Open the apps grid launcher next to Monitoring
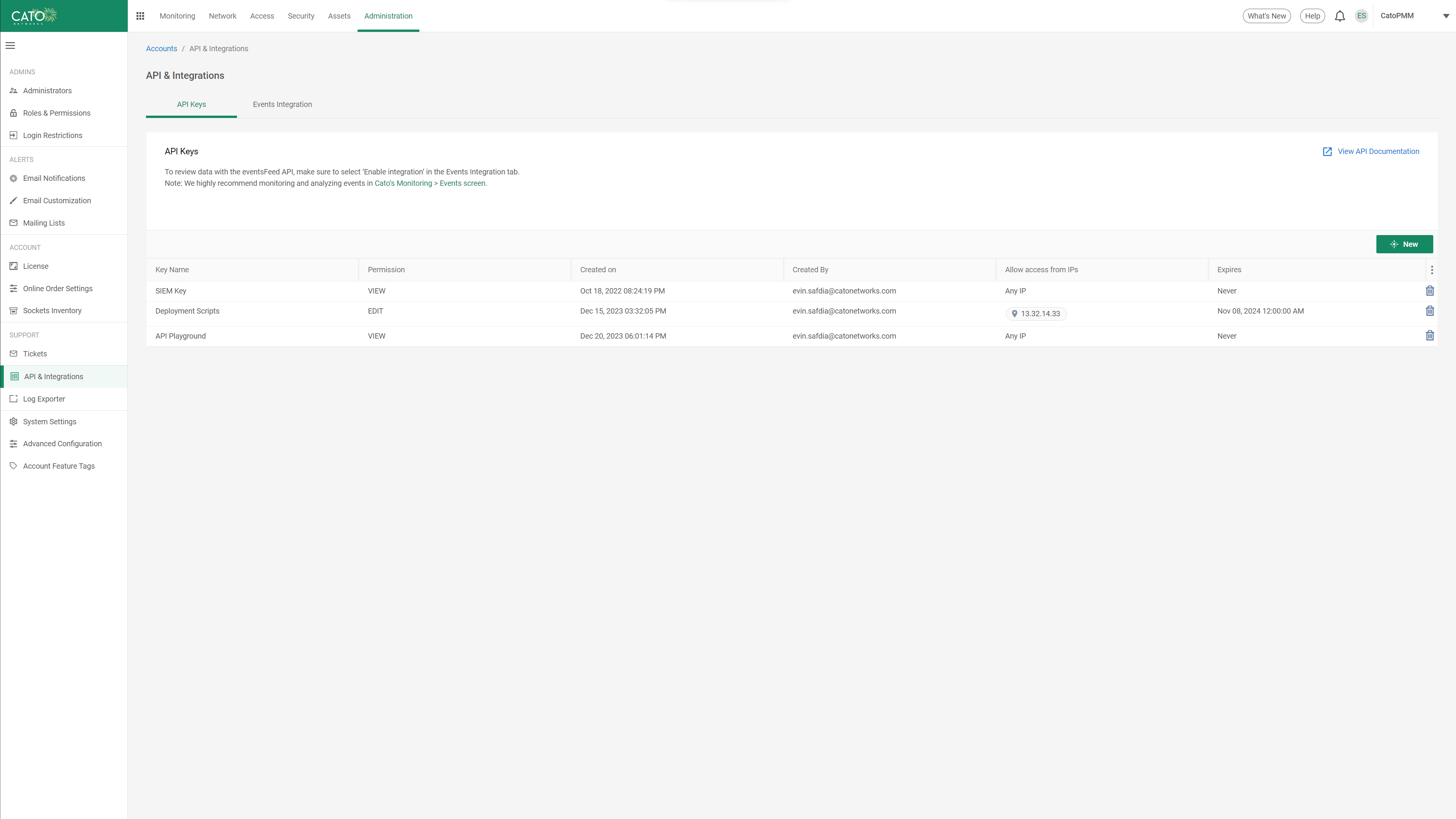Viewport: 1456px width, 819px height. [140, 16]
